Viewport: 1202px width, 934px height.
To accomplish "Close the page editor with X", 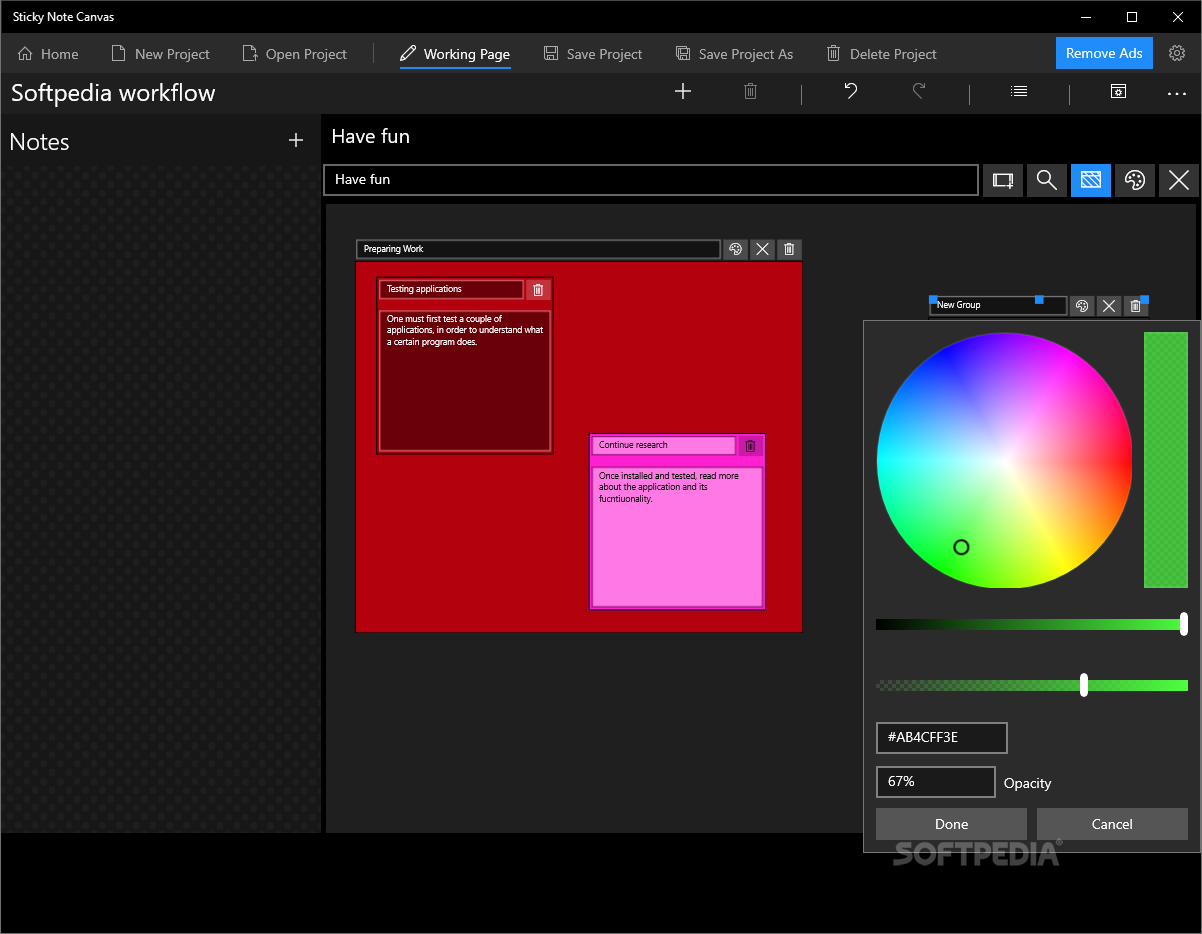I will click(1179, 180).
